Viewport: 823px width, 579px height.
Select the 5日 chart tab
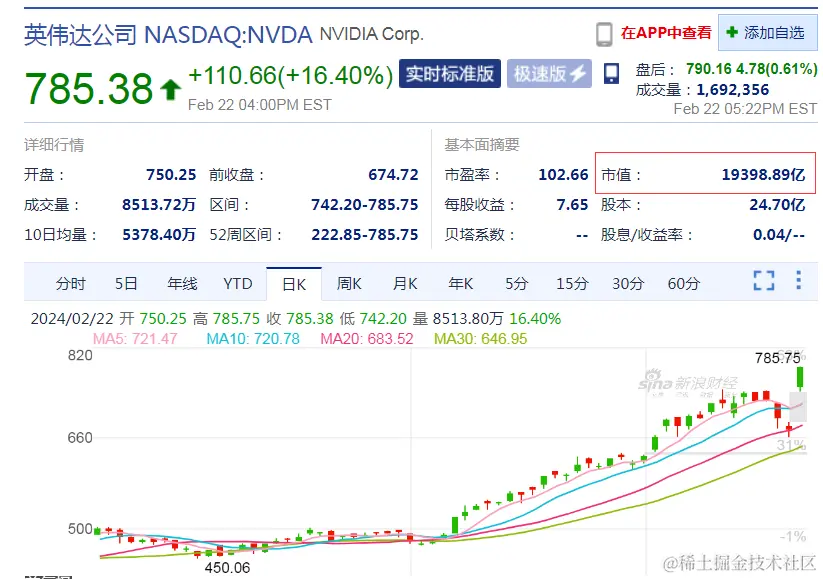coord(126,284)
